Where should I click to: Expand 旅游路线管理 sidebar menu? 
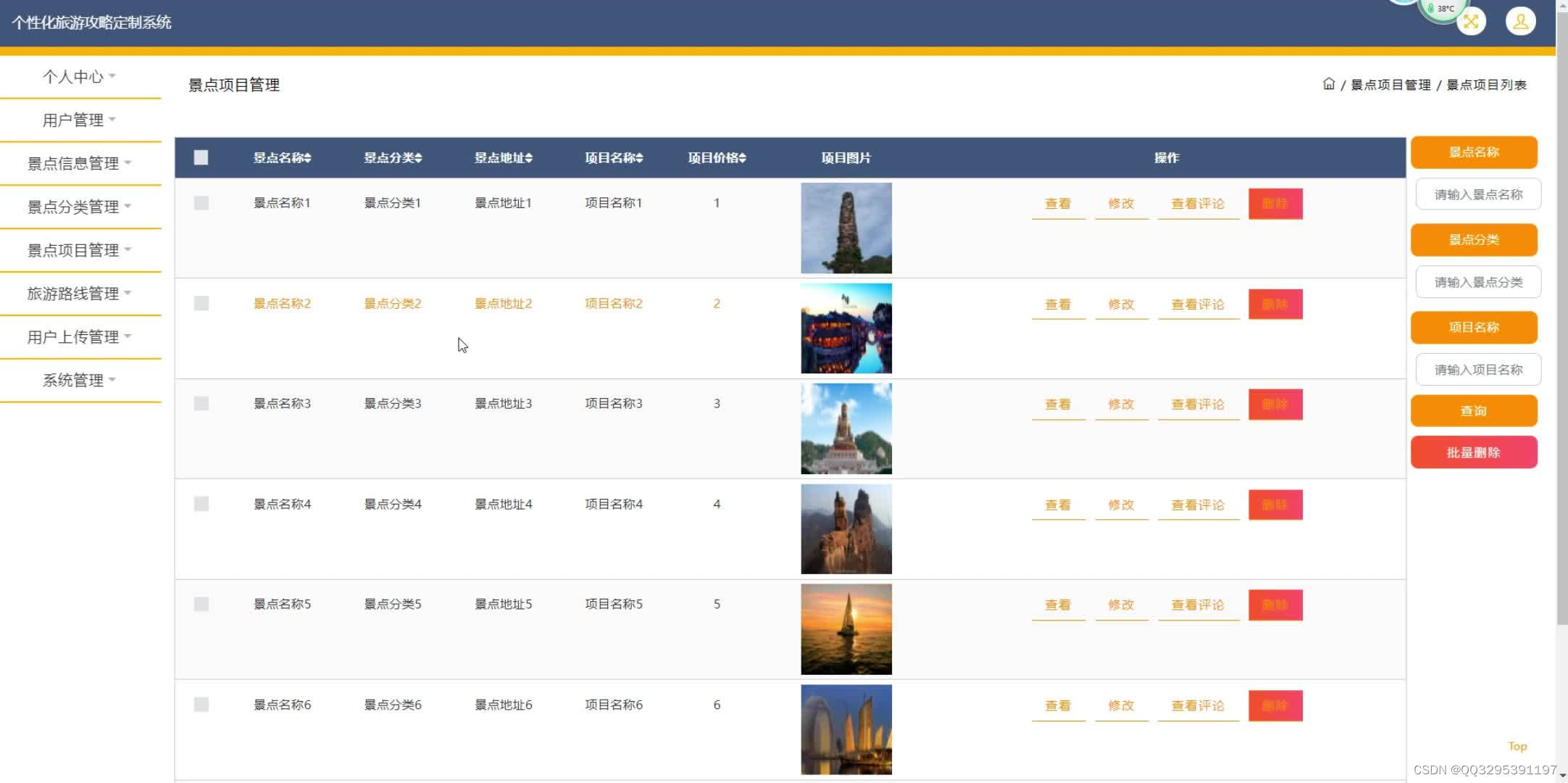[x=80, y=294]
